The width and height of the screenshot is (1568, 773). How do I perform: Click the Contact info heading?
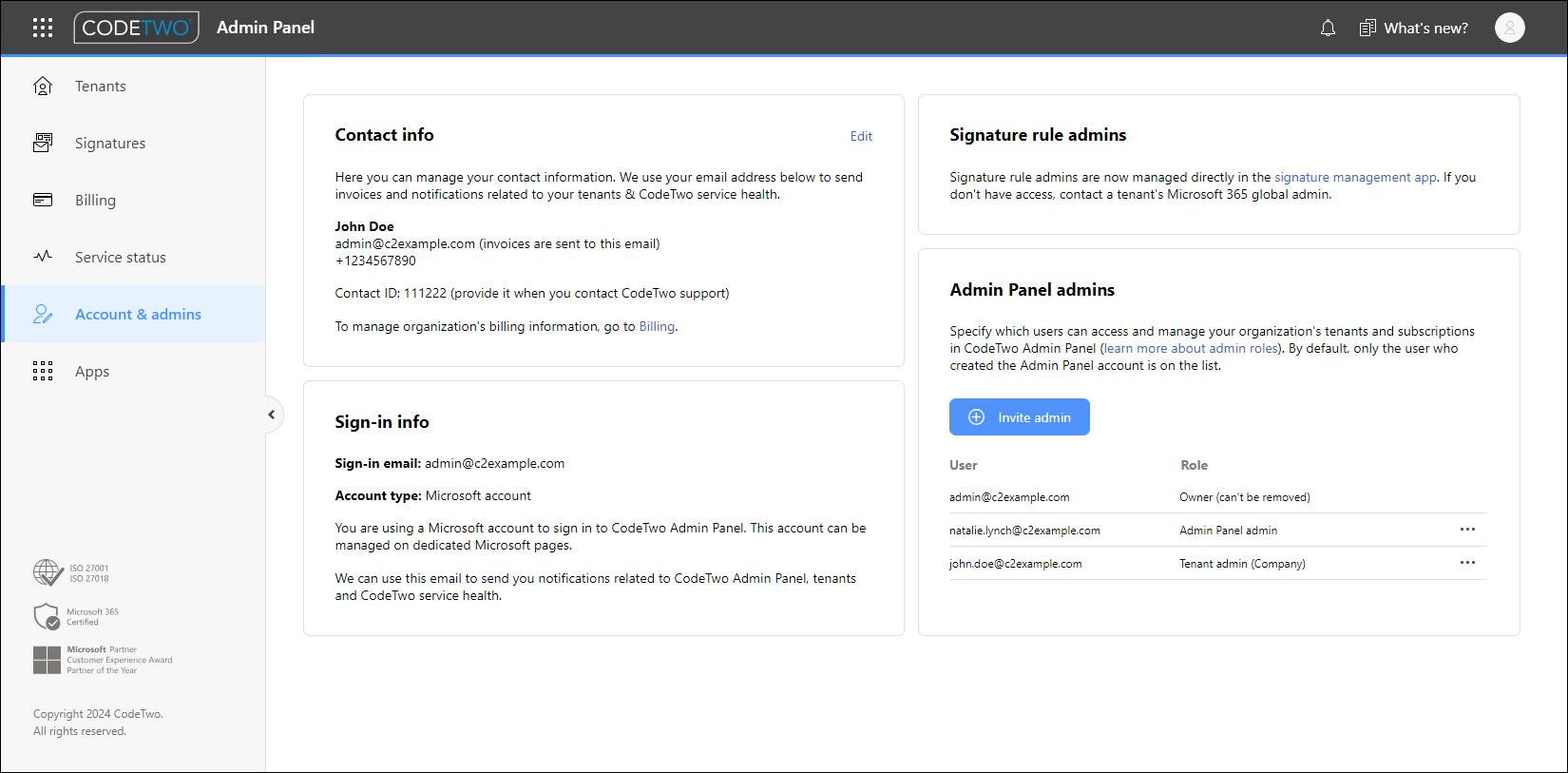click(x=384, y=135)
